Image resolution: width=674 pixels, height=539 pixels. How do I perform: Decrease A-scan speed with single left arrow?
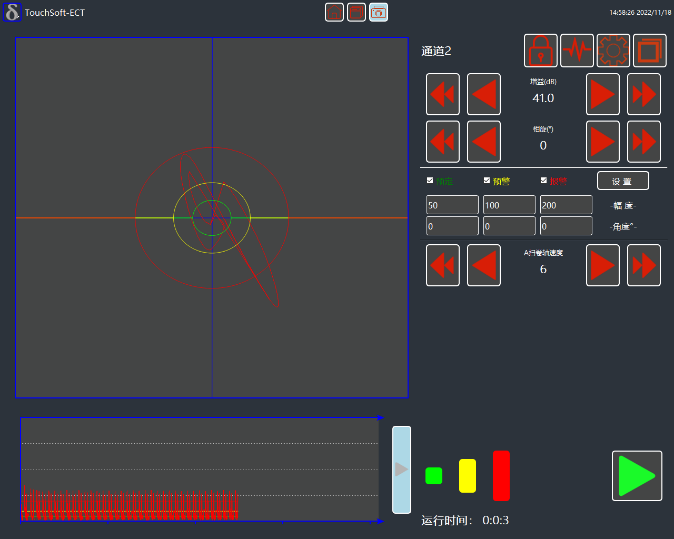click(484, 265)
